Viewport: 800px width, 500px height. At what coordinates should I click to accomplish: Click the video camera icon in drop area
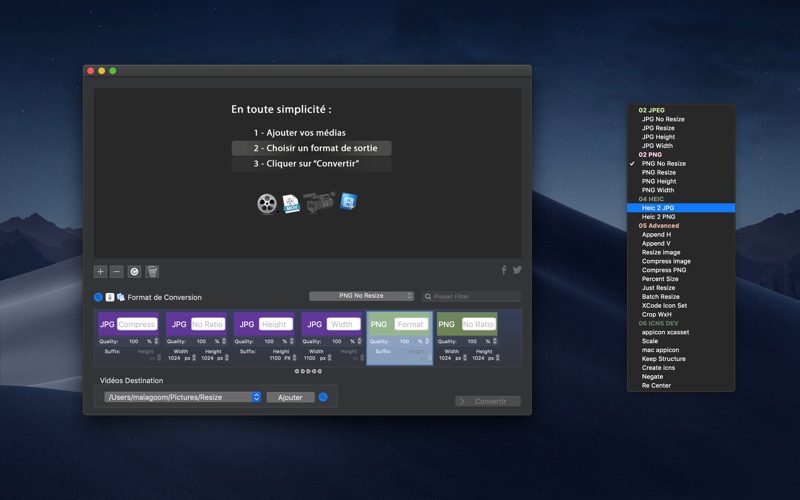(319, 202)
